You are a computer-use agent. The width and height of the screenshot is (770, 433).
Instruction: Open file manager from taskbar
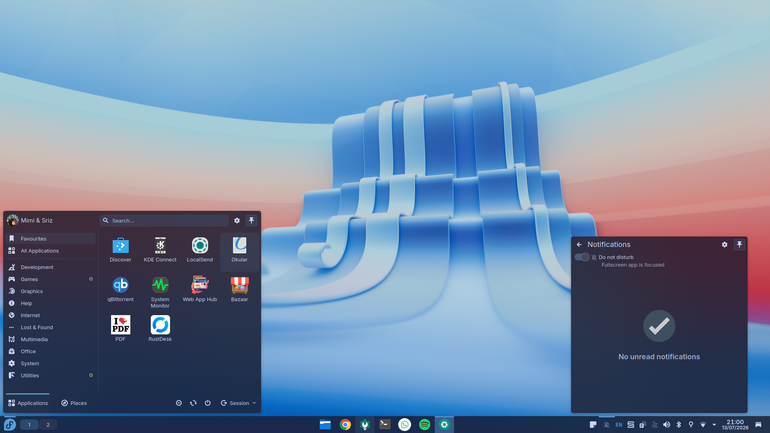point(325,425)
